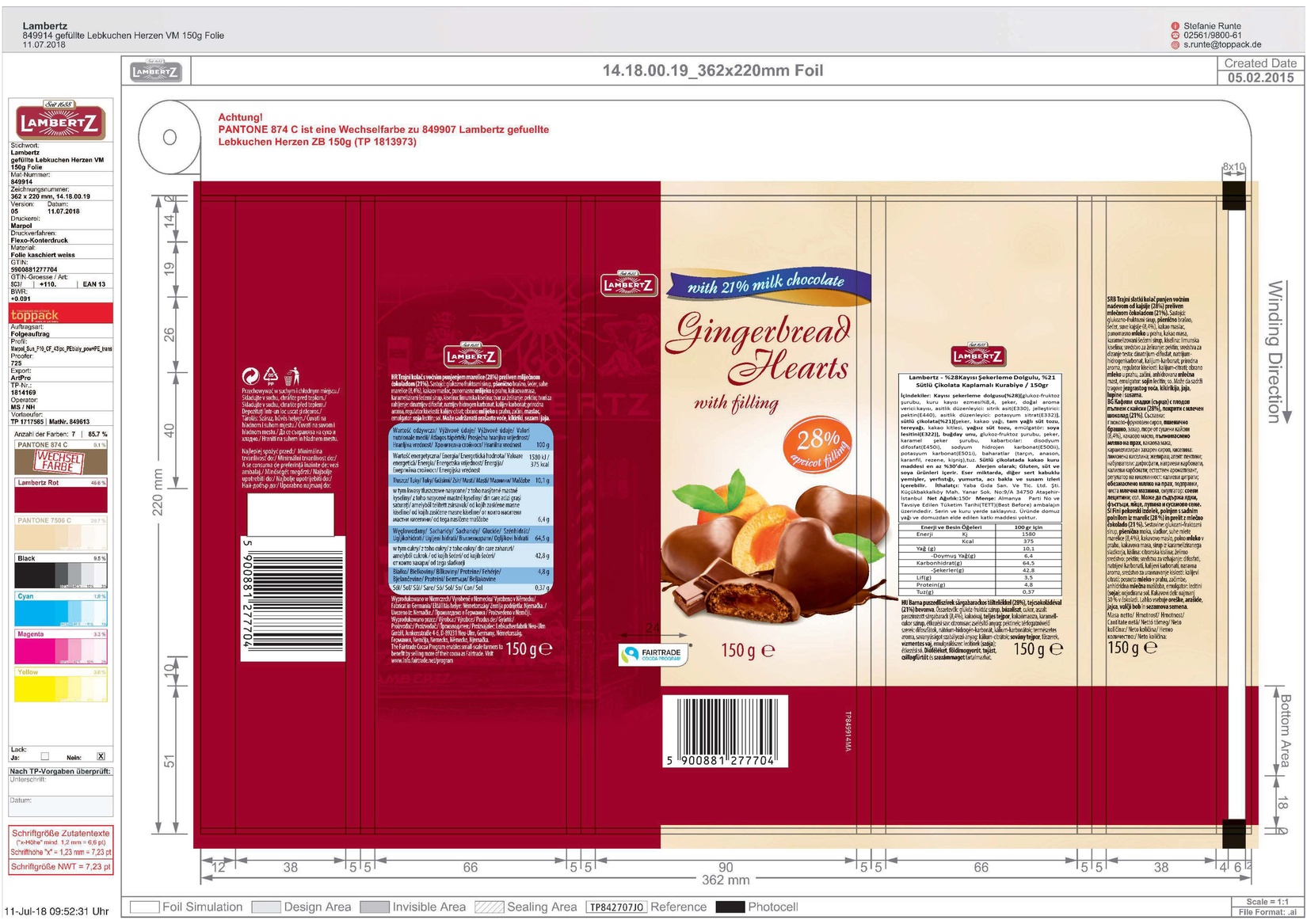Click the blank white box above the vertical barcode

290,515
